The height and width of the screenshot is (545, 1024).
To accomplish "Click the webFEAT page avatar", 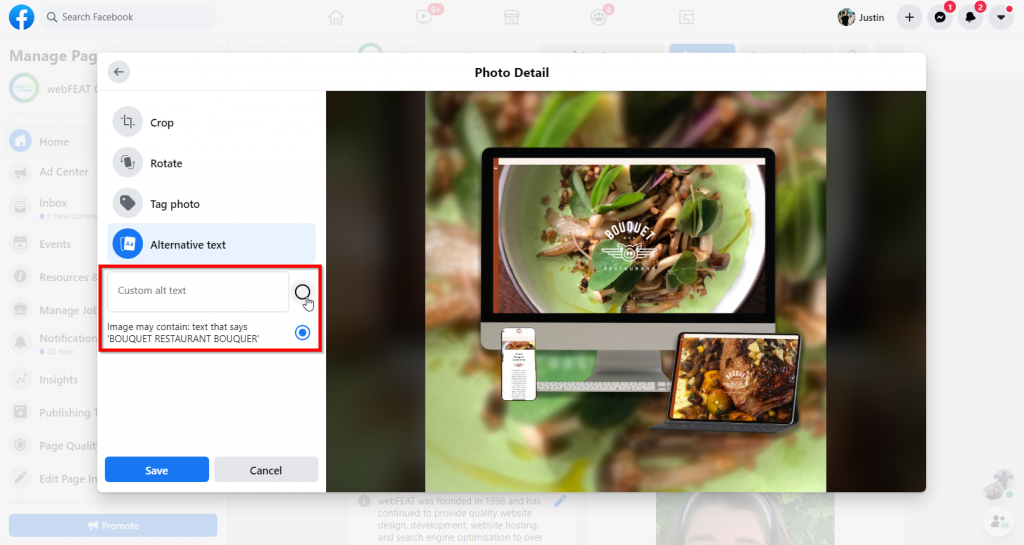I will tap(24, 89).
